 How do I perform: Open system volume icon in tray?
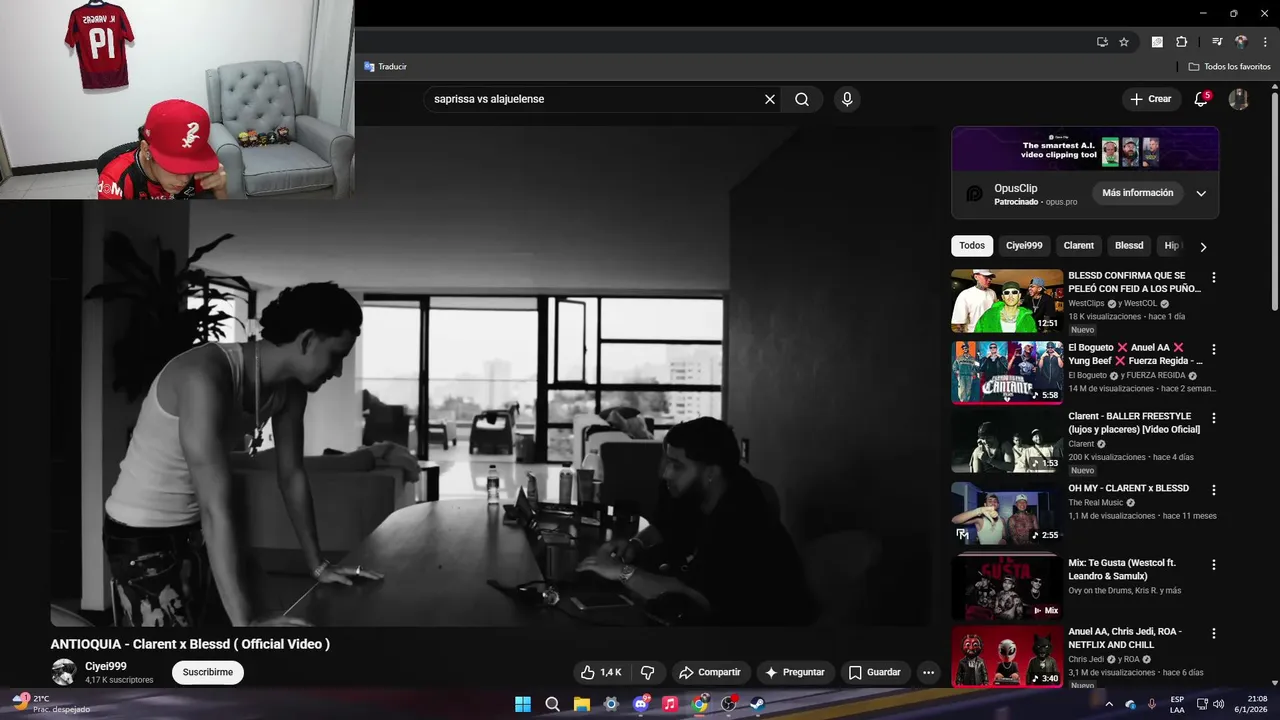[x=1218, y=704]
